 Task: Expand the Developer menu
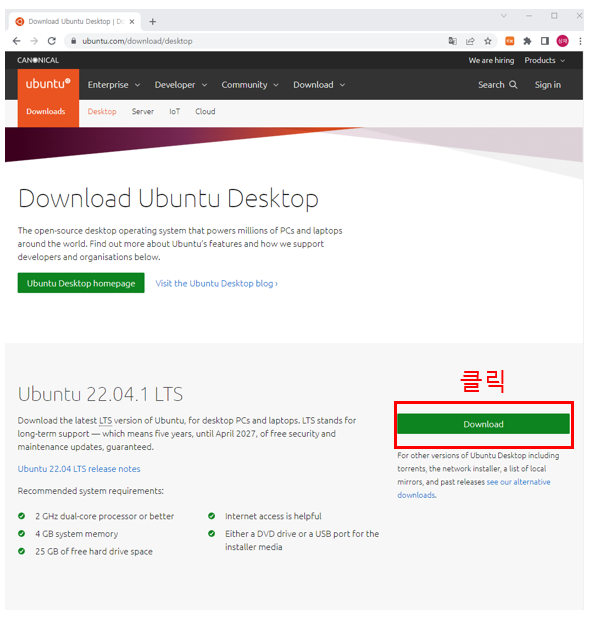click(x=181, y=85)
